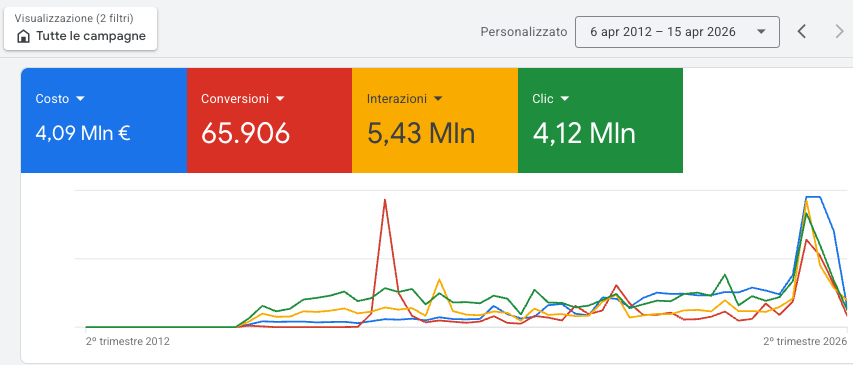Click the 2° trimestre 2026 axis label

805,342
